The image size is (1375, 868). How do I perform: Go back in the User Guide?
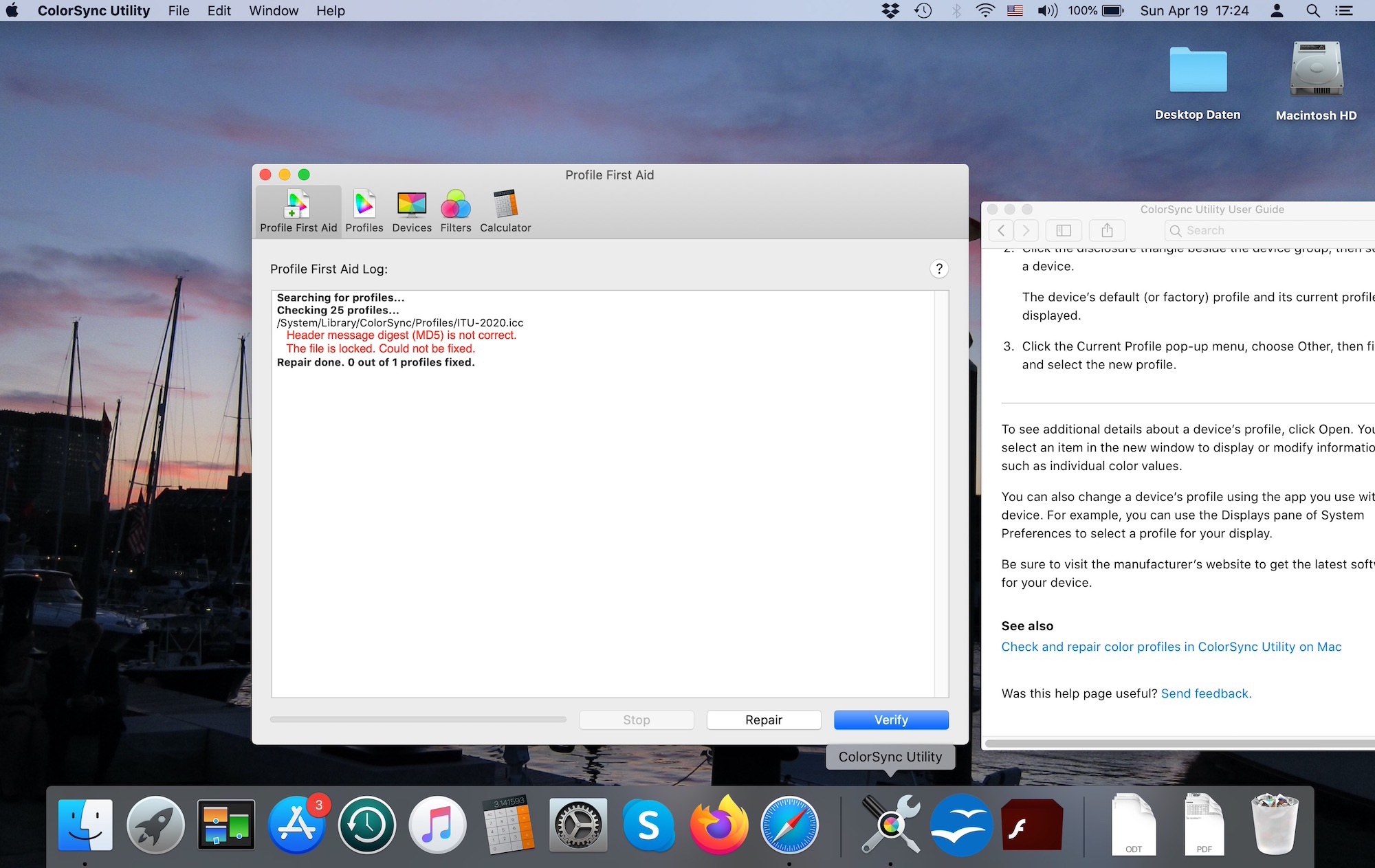(1002, 230)
